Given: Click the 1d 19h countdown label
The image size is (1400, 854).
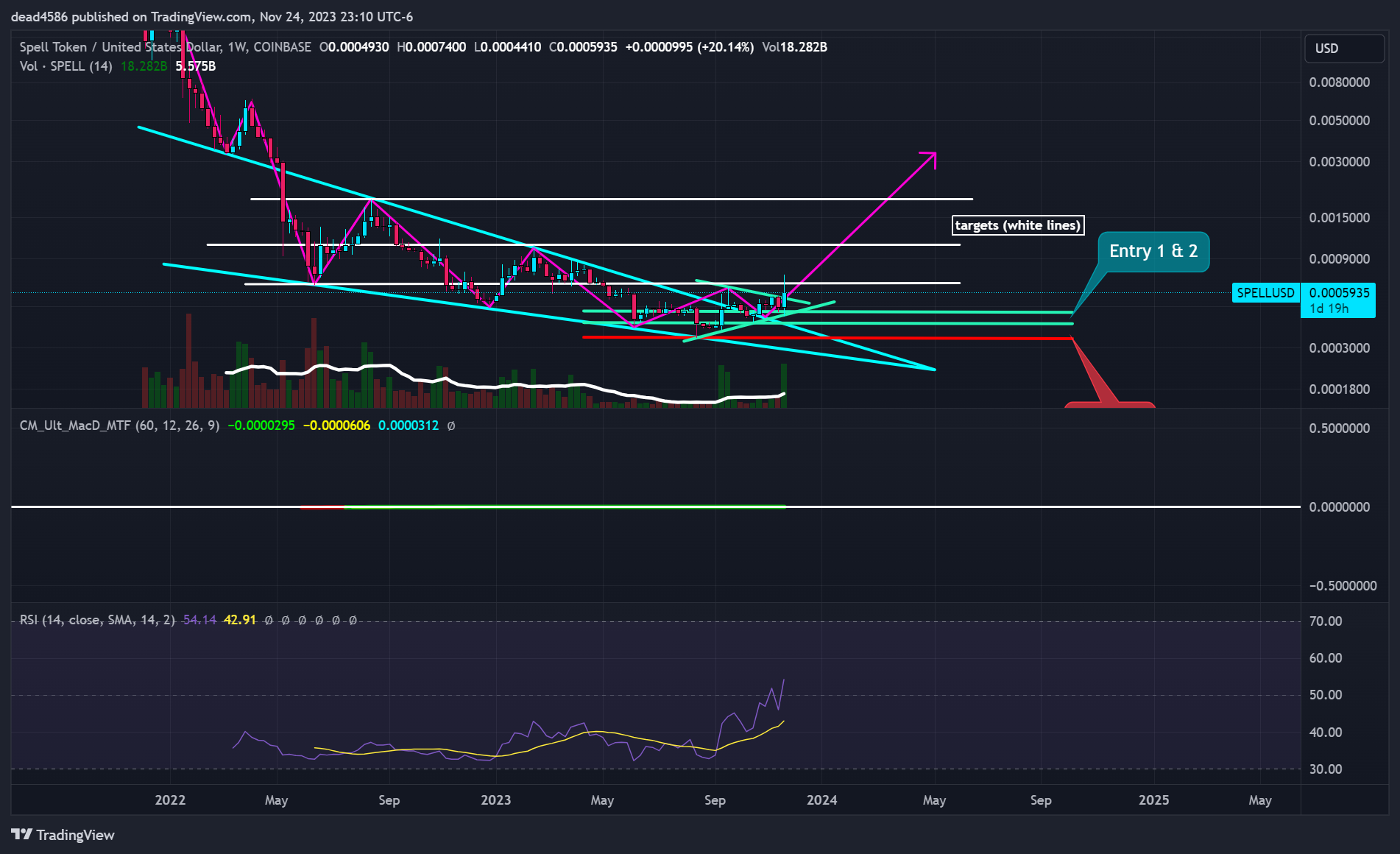Looking at the screenshot, I should [1329, 309].
